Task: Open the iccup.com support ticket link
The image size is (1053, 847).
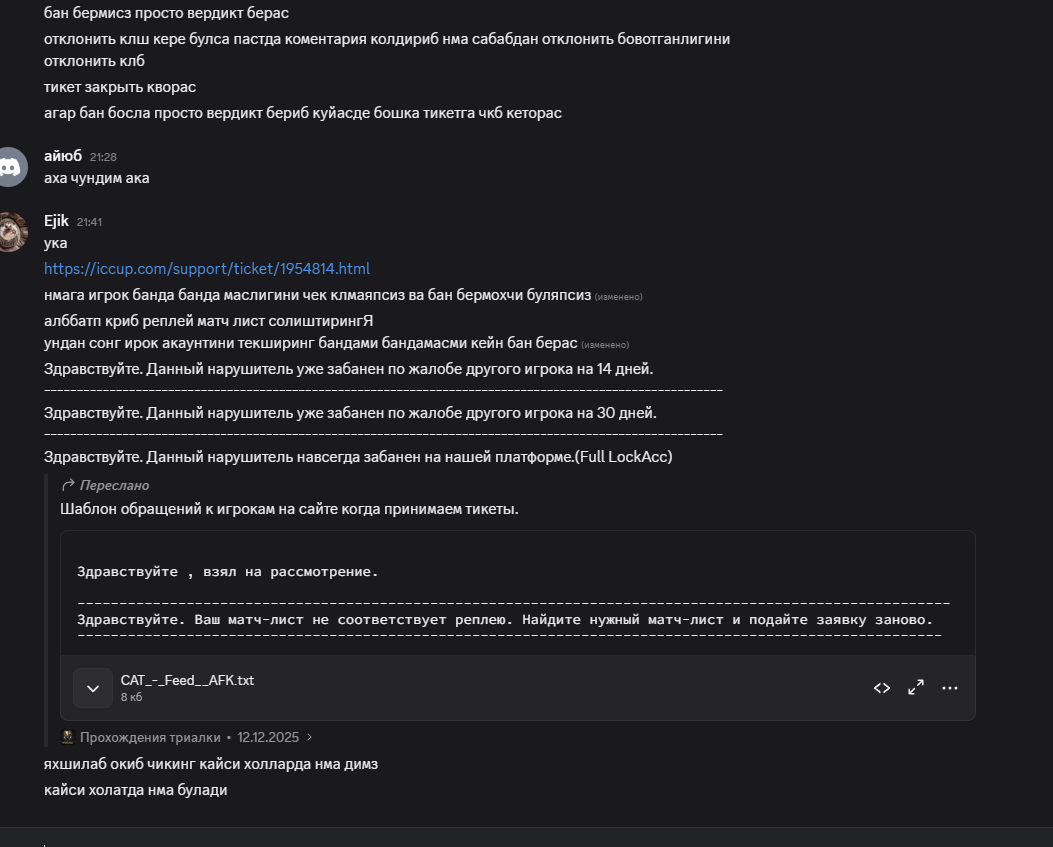Action: tap(207, 268)
